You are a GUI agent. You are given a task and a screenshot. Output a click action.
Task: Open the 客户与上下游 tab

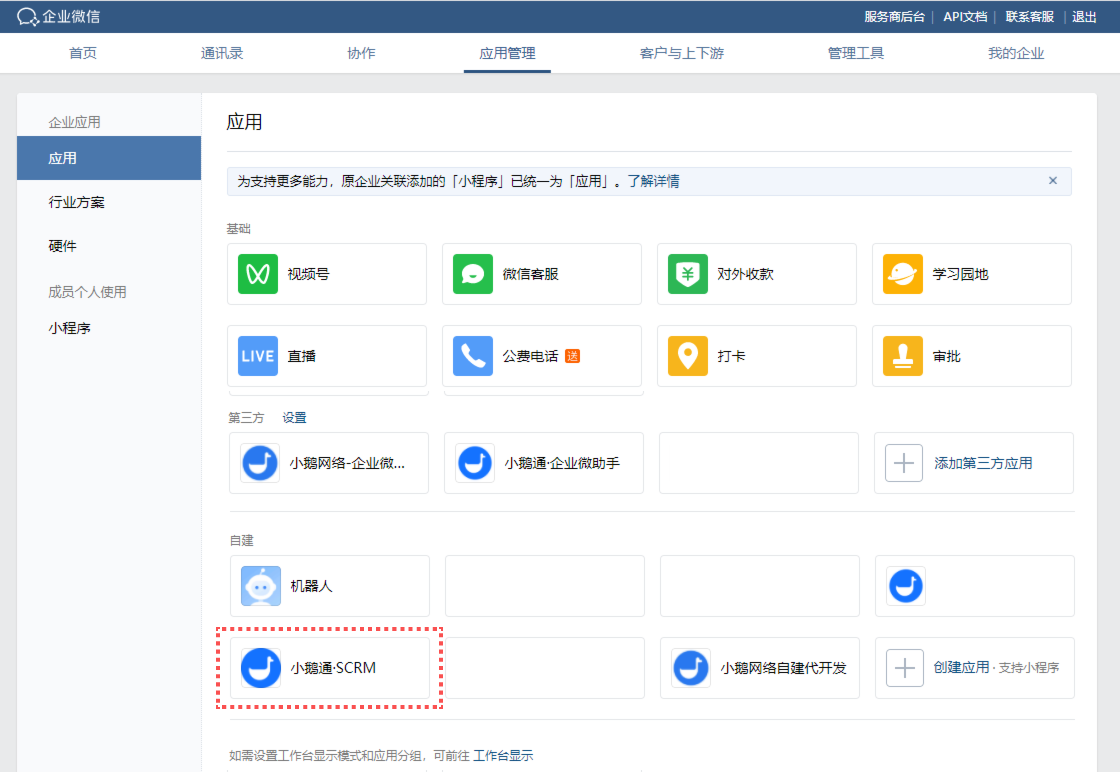click(x=682, y=54)
